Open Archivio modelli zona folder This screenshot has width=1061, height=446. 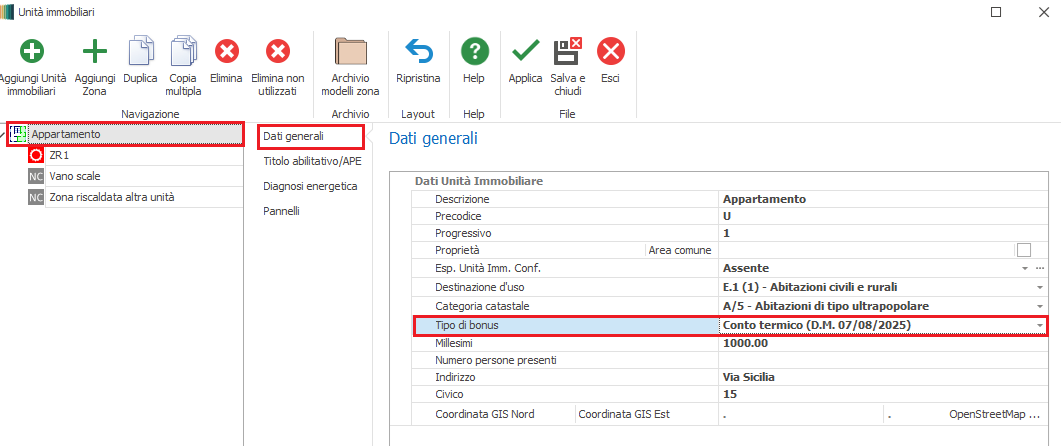pyautogui.click(x=350, y=52)
